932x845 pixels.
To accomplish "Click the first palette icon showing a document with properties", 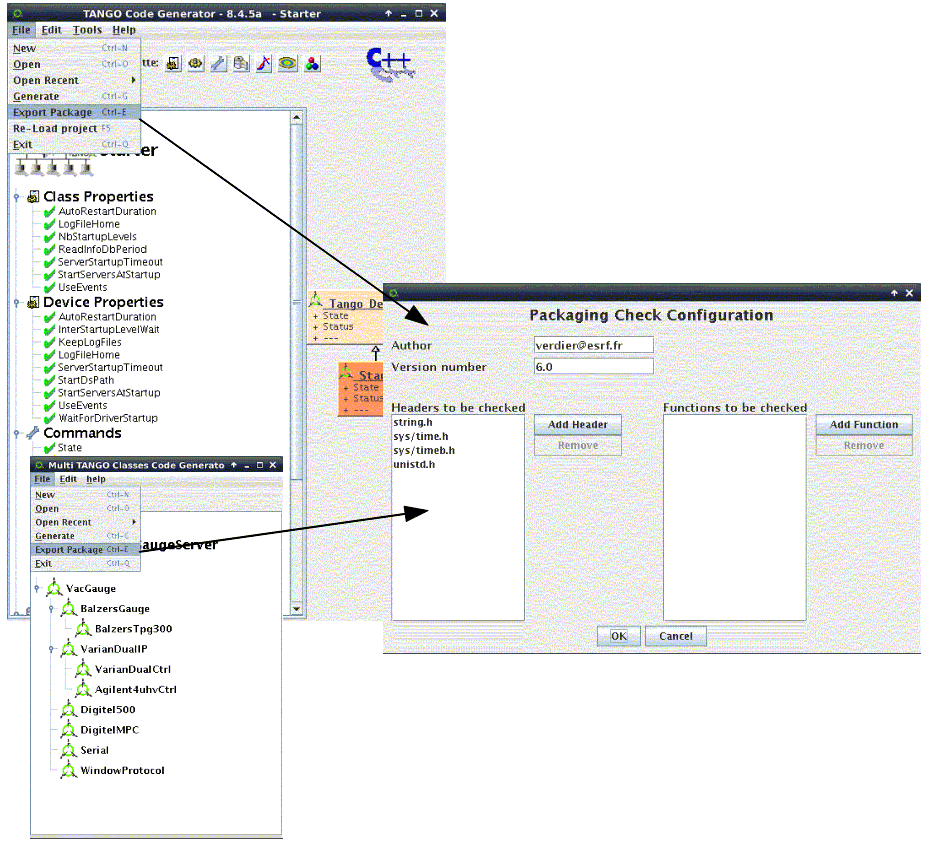I will pyautogui.click(x=173, y=64).
